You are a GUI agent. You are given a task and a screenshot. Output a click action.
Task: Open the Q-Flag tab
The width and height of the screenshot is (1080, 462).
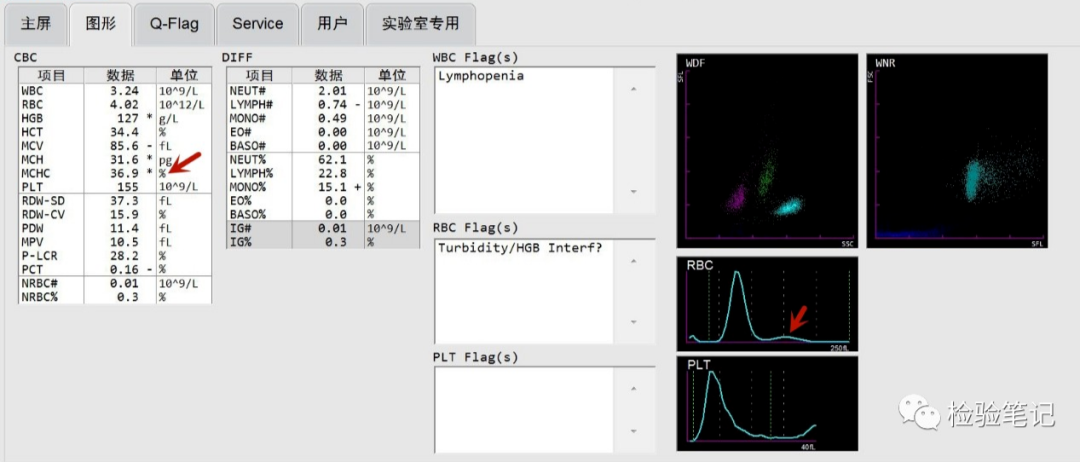(x=174, y=23)
